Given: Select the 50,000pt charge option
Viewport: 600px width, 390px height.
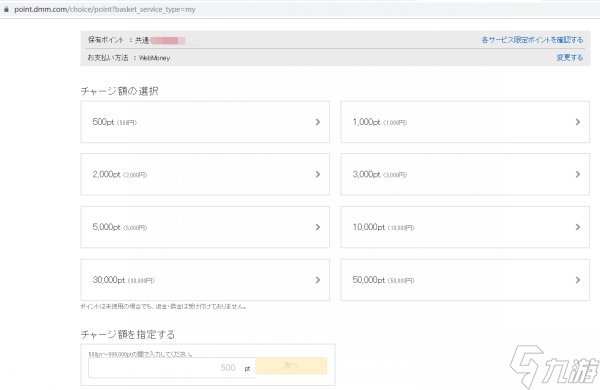Looking at the screenshot, I should (x=465, y=280).
